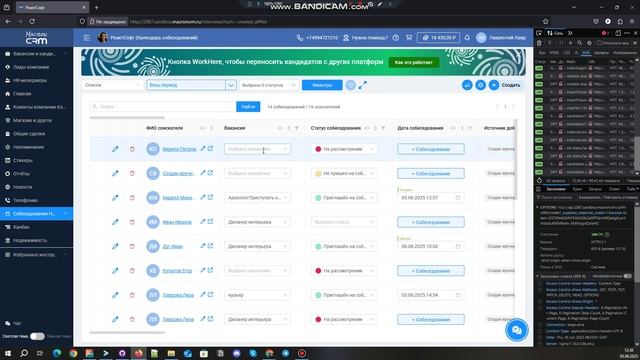
Task: Open Выбрать статус dropdown in Иван Иванов row
Action: (344, 222)
